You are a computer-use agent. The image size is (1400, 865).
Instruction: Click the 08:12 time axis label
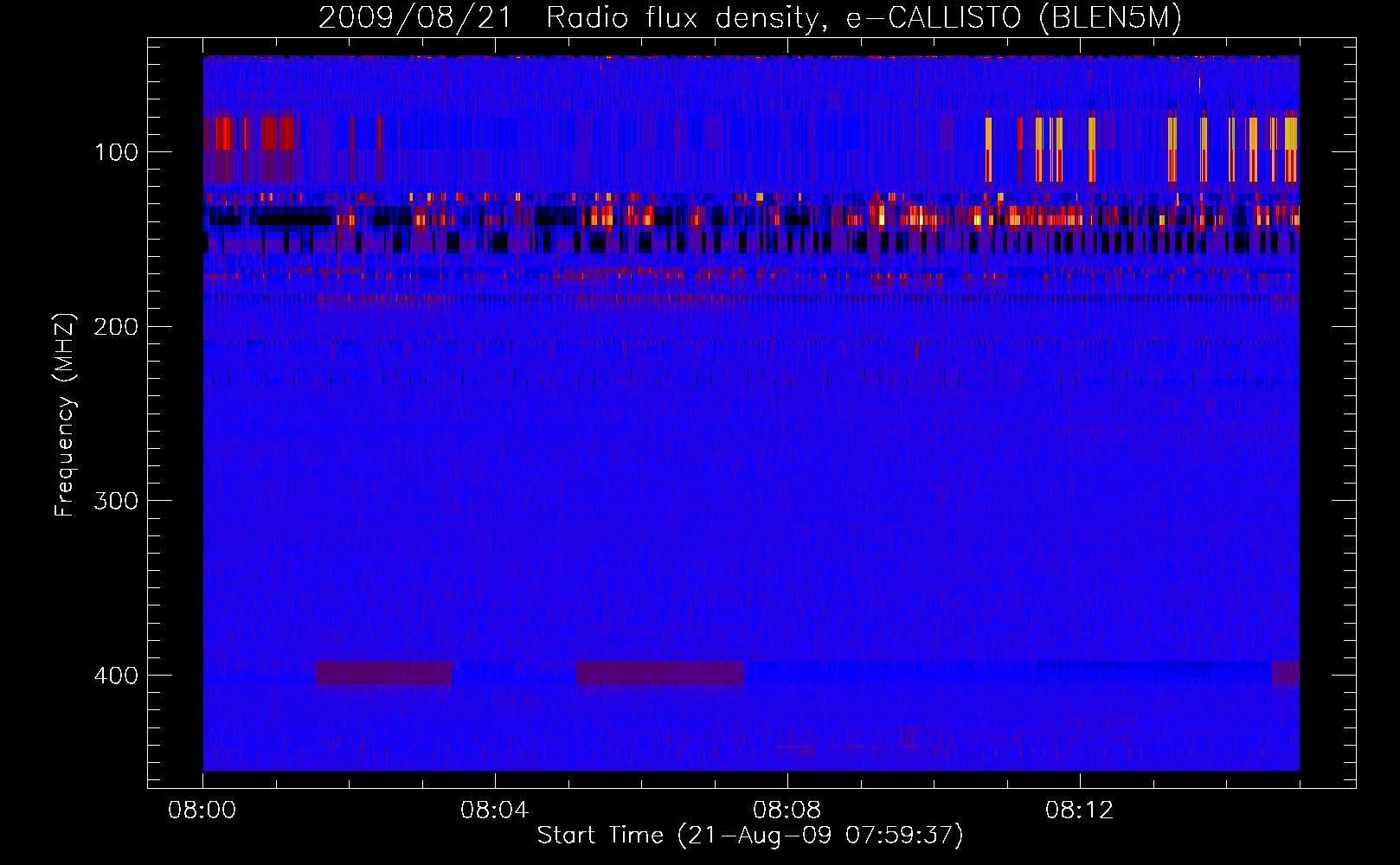click(1080, 811)
